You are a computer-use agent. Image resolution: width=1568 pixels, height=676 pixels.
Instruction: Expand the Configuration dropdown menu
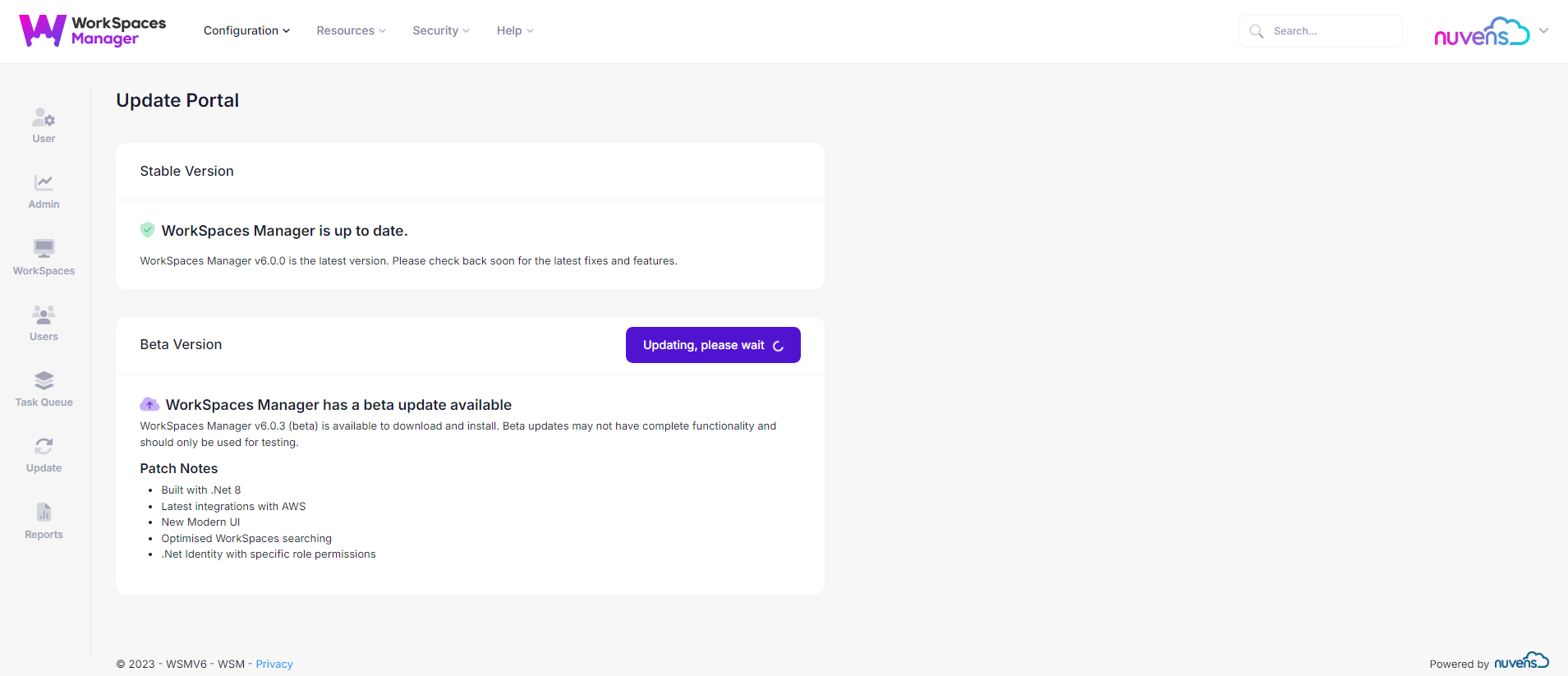point(246,31)
